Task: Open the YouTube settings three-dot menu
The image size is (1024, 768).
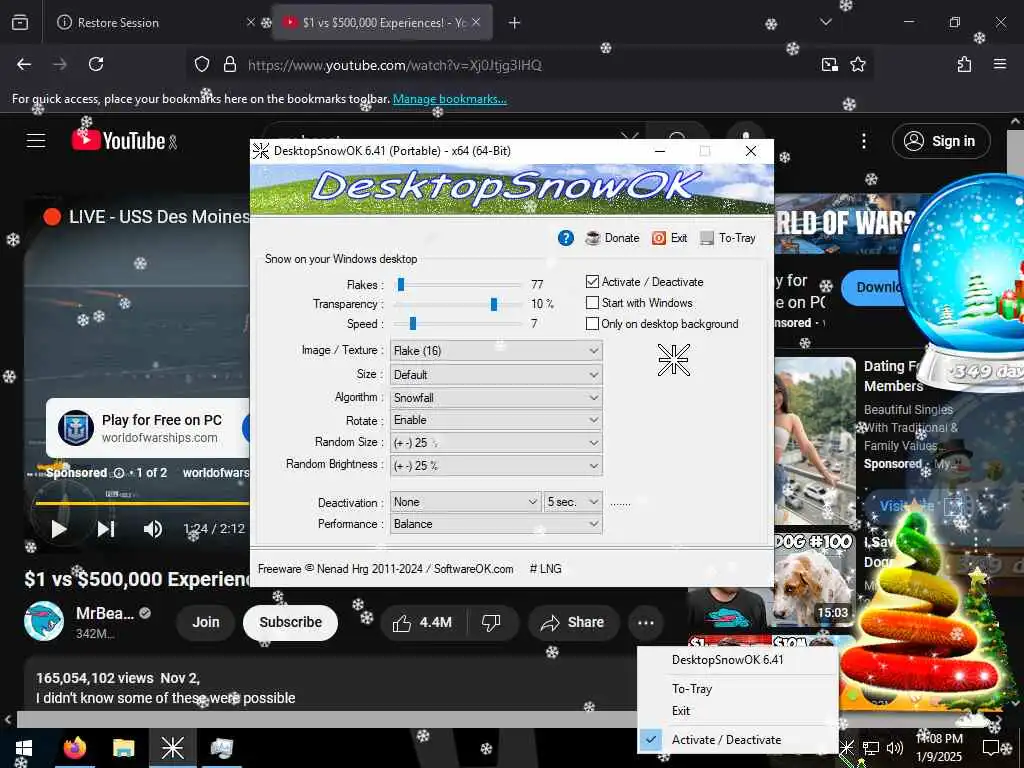Action: [x=864, y=141]
